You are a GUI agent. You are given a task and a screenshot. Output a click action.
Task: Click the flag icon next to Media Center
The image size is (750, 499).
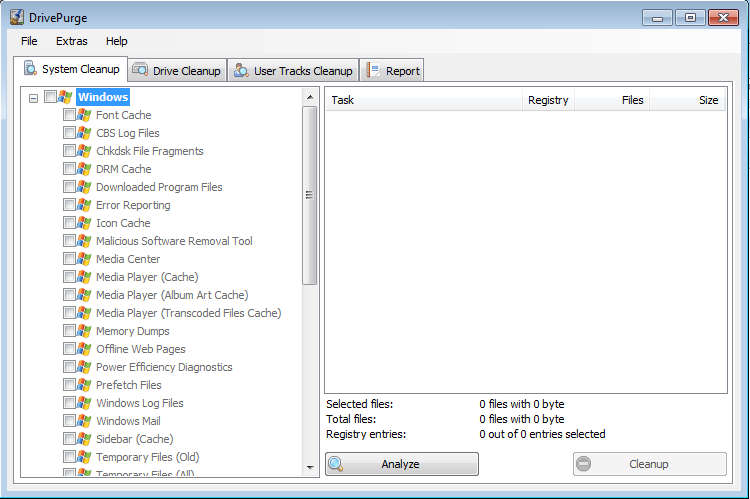(84, 259)
